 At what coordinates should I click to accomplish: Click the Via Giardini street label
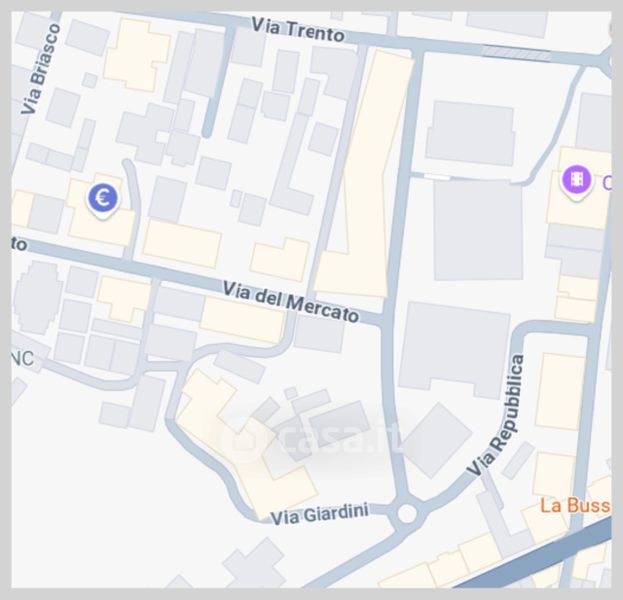319,514
